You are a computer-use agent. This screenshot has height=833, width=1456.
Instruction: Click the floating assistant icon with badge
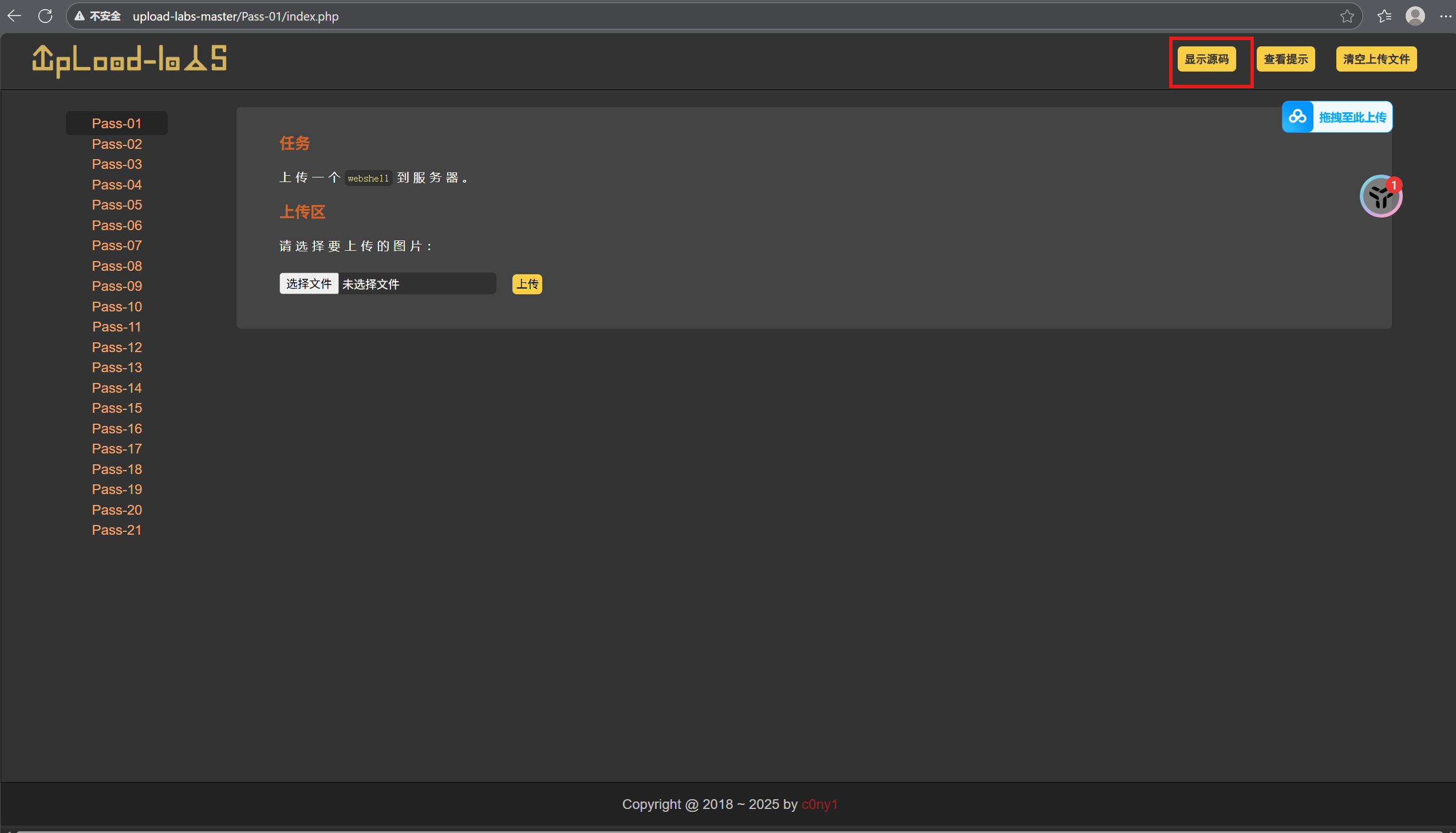[1380, 196]
